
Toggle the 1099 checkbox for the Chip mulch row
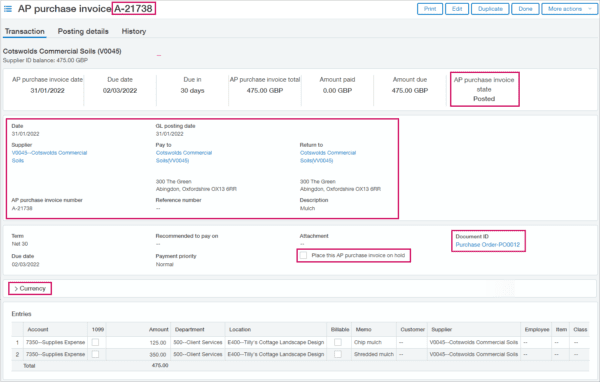point(96,342)
